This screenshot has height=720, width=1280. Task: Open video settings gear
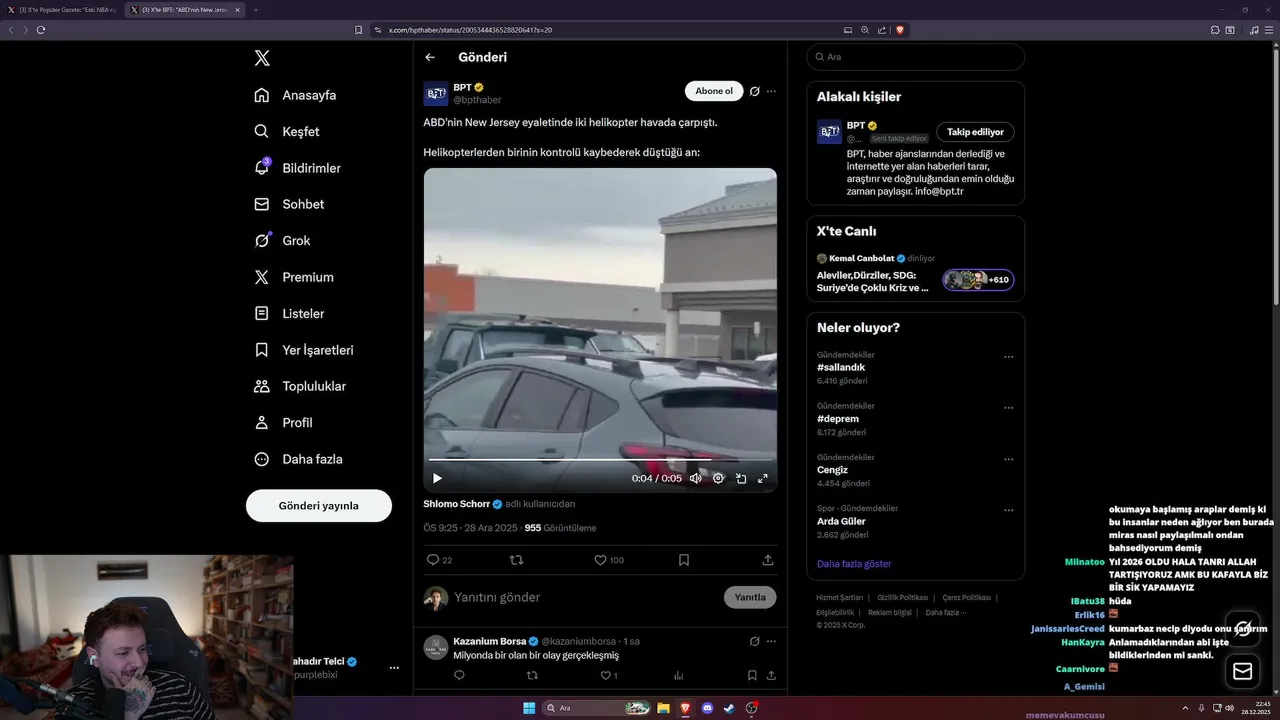pos(718,478)
